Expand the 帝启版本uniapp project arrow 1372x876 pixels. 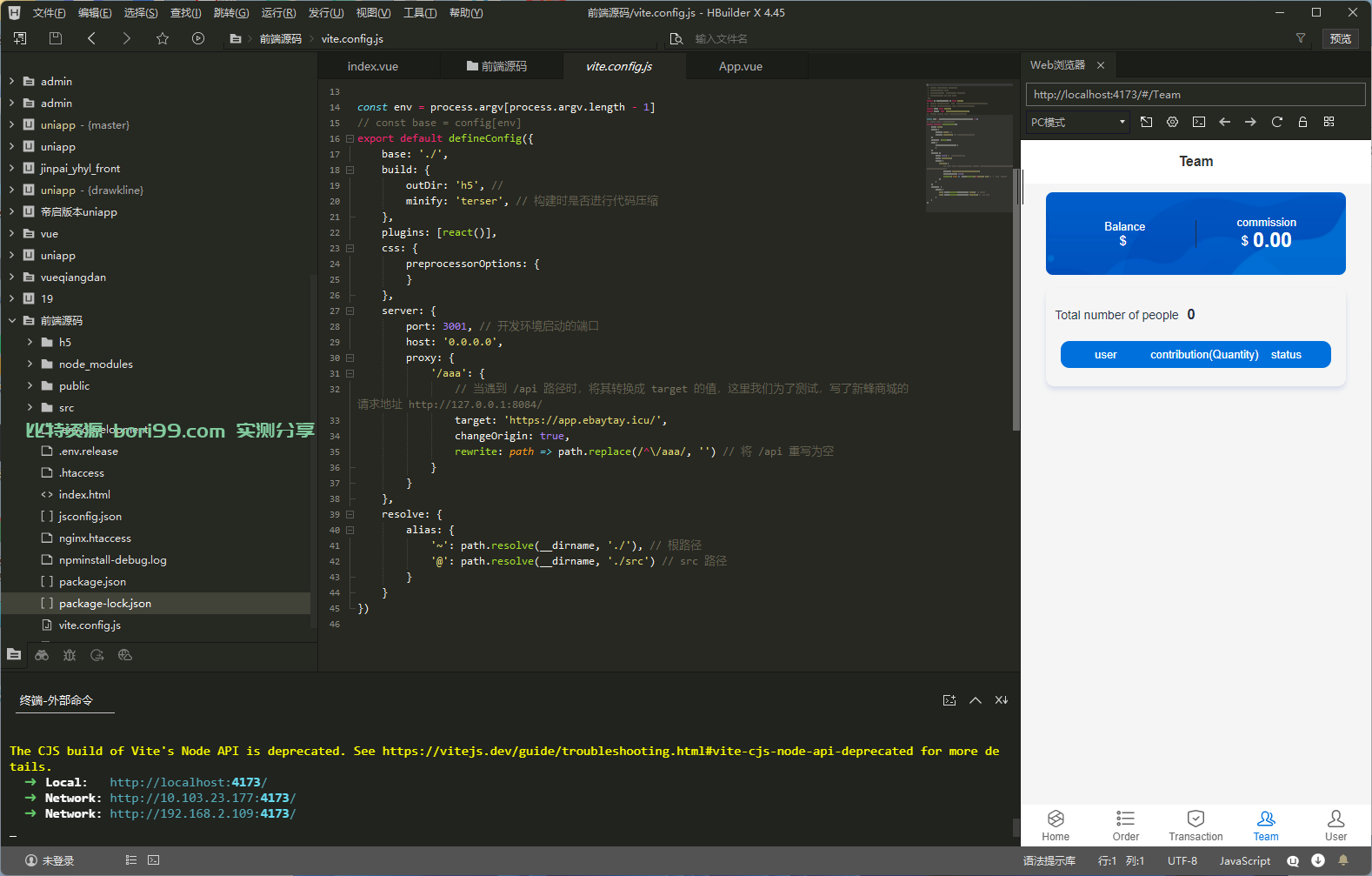[12, 211]
